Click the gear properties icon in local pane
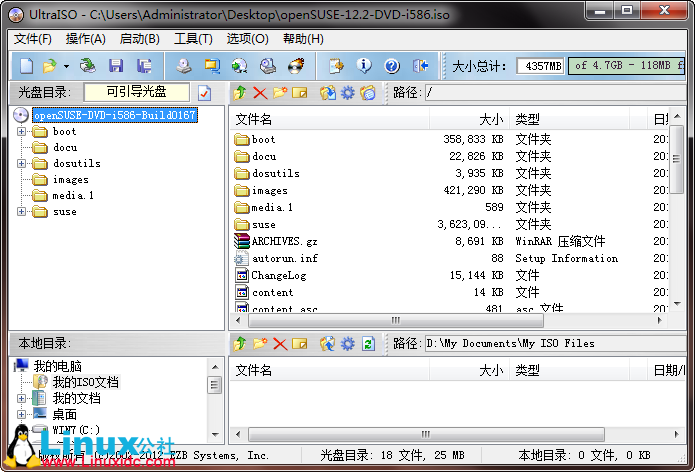 pos(348,343)
